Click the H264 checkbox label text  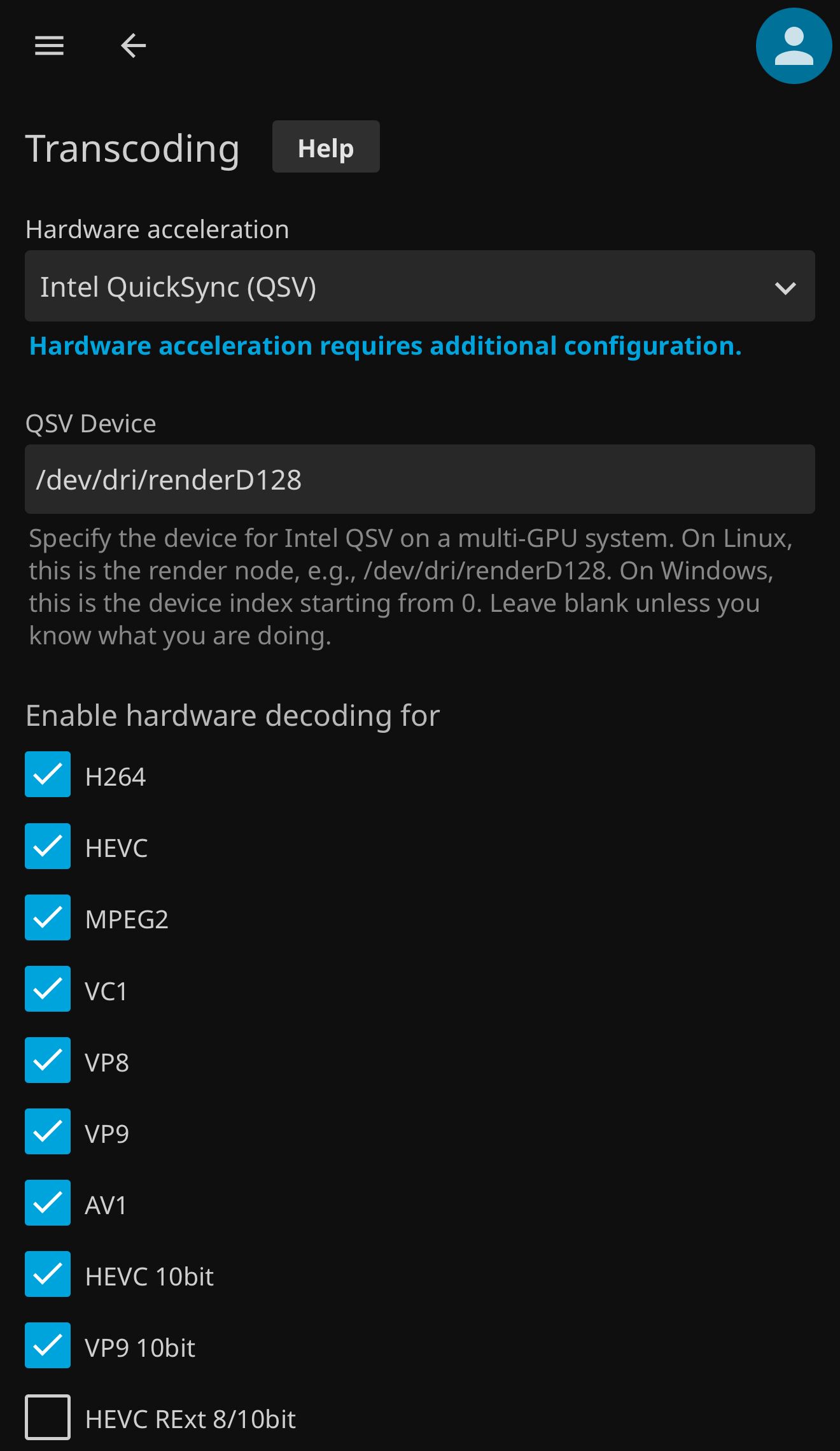115,777
